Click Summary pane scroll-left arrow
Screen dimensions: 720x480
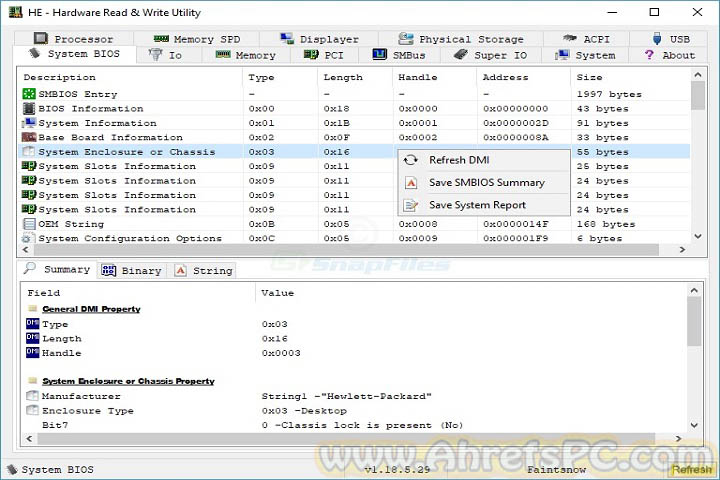click(29, 439)
